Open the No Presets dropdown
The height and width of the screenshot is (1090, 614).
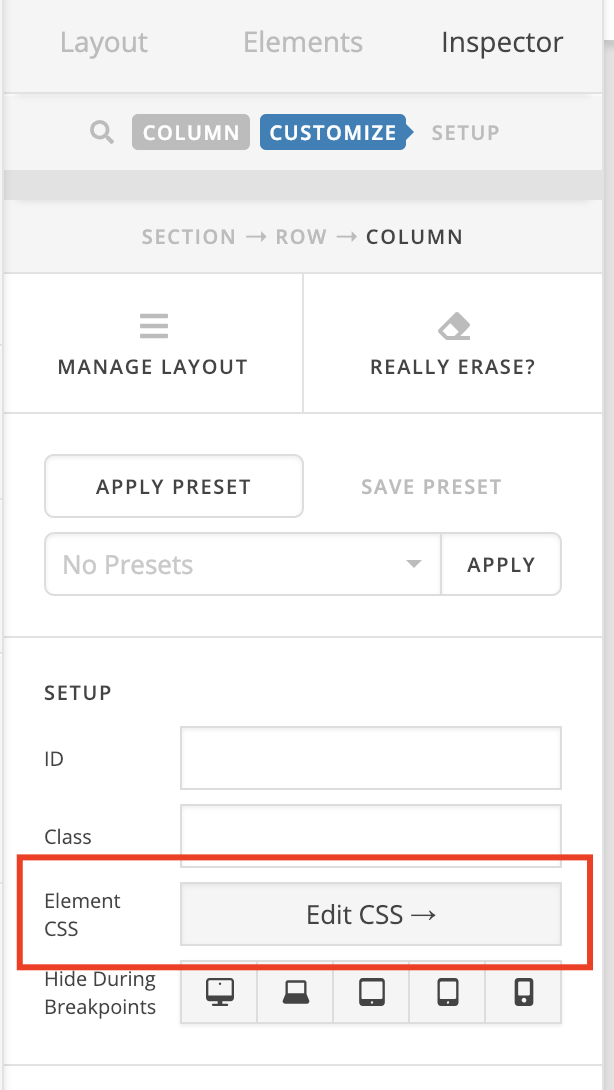click(x=243, y=565)
